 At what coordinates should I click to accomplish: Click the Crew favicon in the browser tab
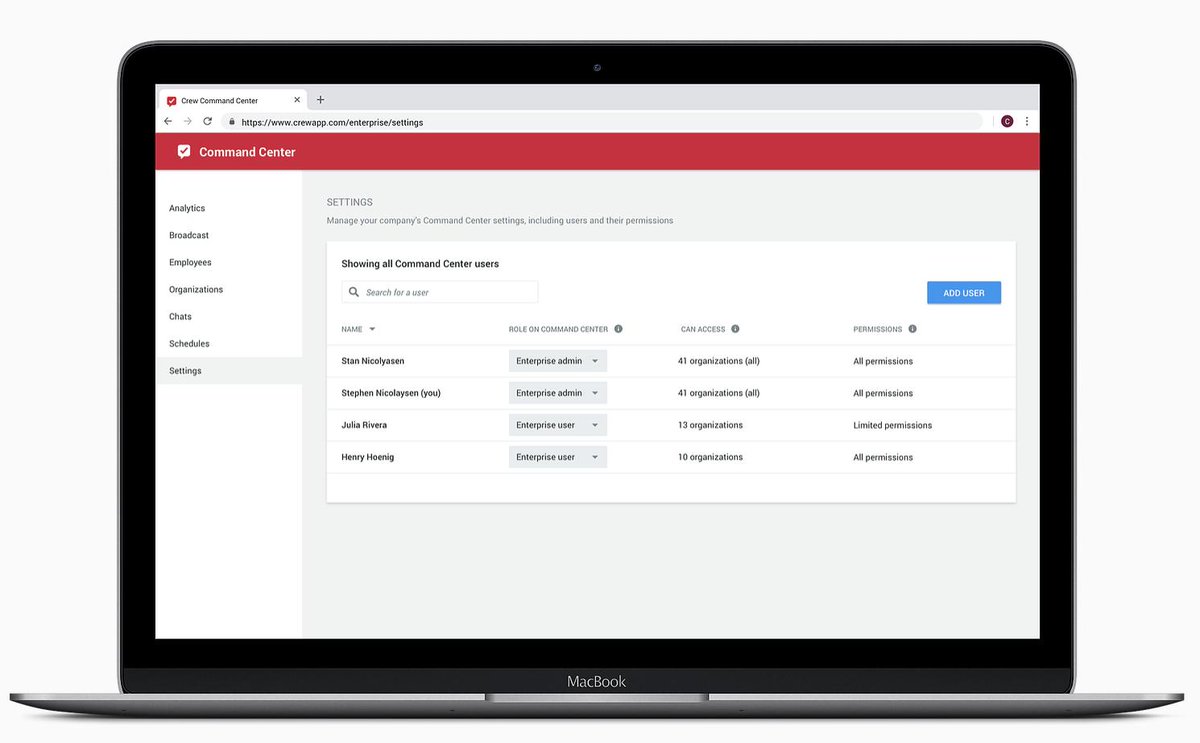tap(172, 101)
